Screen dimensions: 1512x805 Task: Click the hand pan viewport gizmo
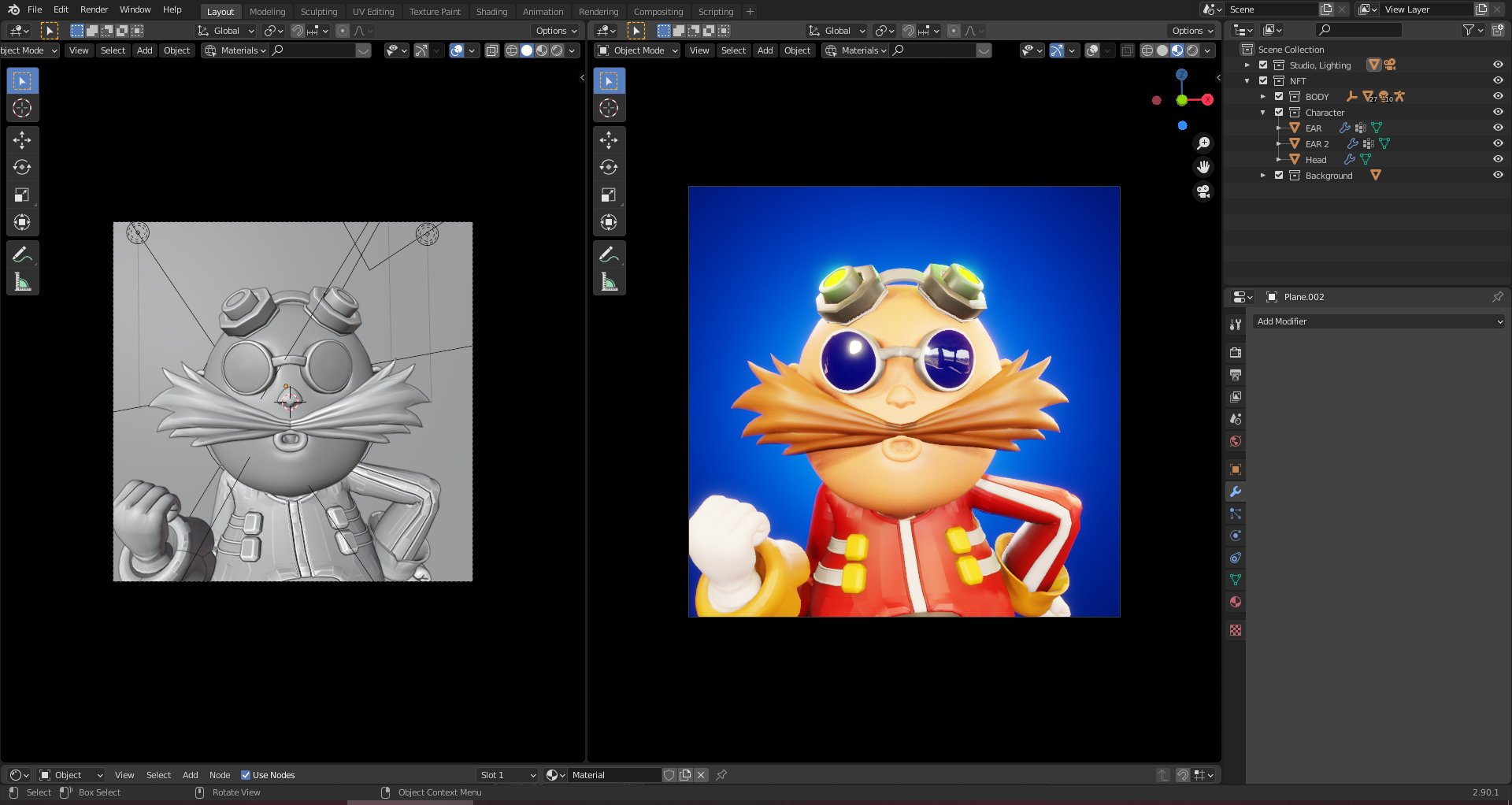pyautogui.click(x=1203, y=167)
